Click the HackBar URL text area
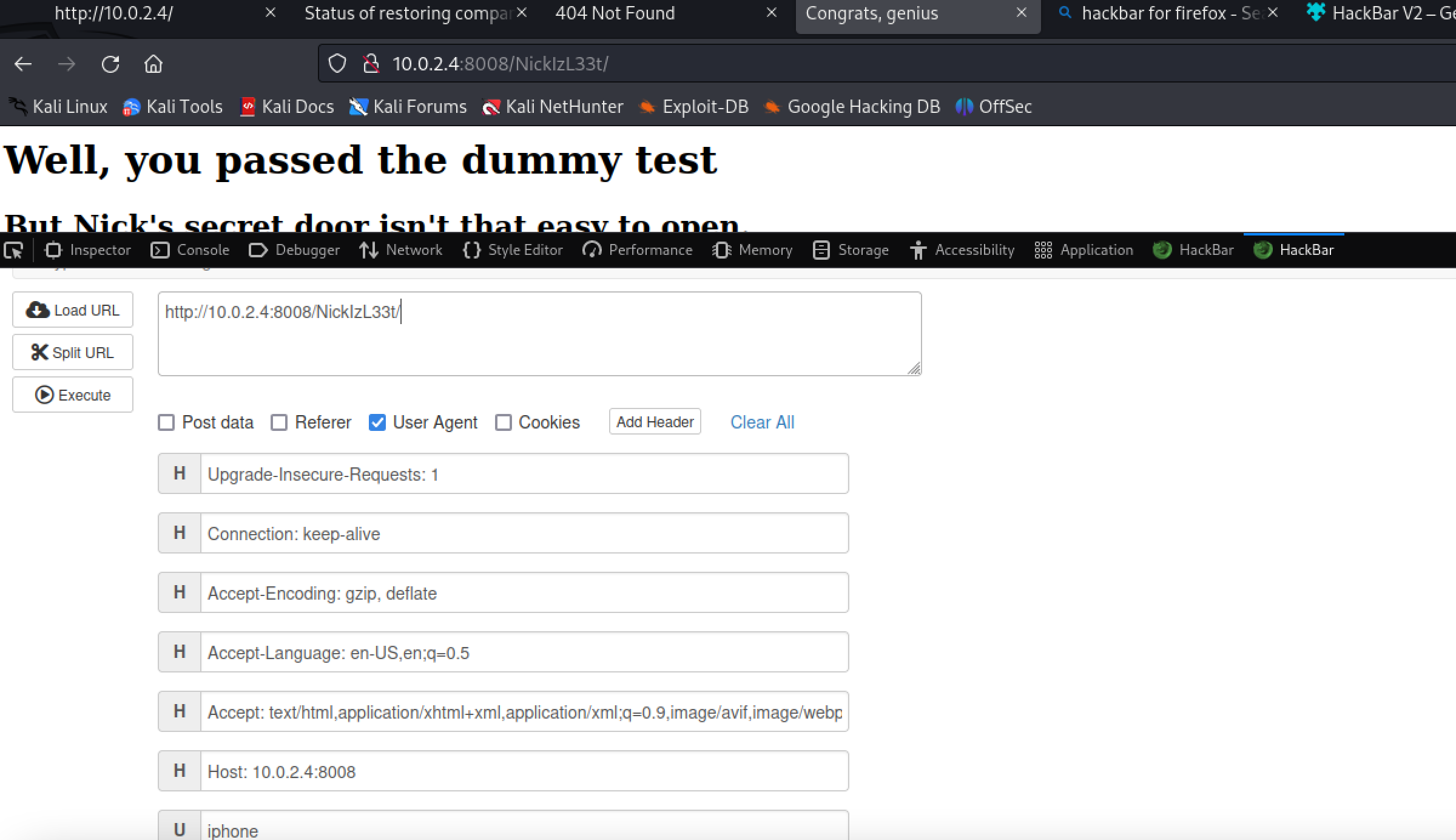The width and height of the screenshot is (1456, 840). [539, 334]
